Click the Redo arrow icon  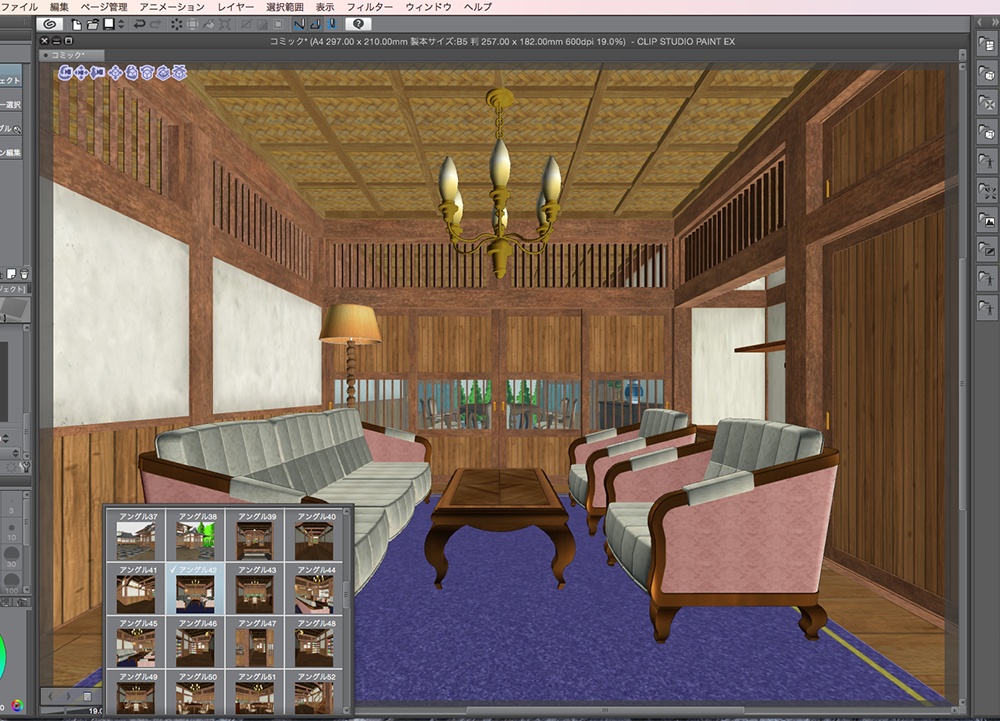point(155,24)
